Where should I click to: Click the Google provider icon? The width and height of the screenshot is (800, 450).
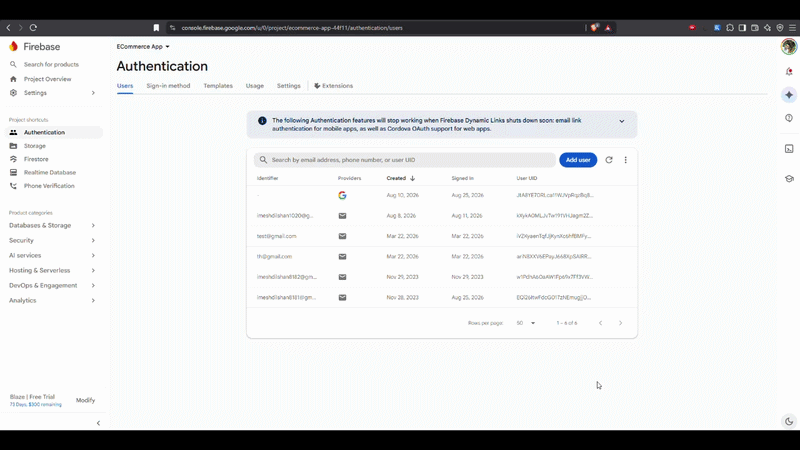[342, 195]
